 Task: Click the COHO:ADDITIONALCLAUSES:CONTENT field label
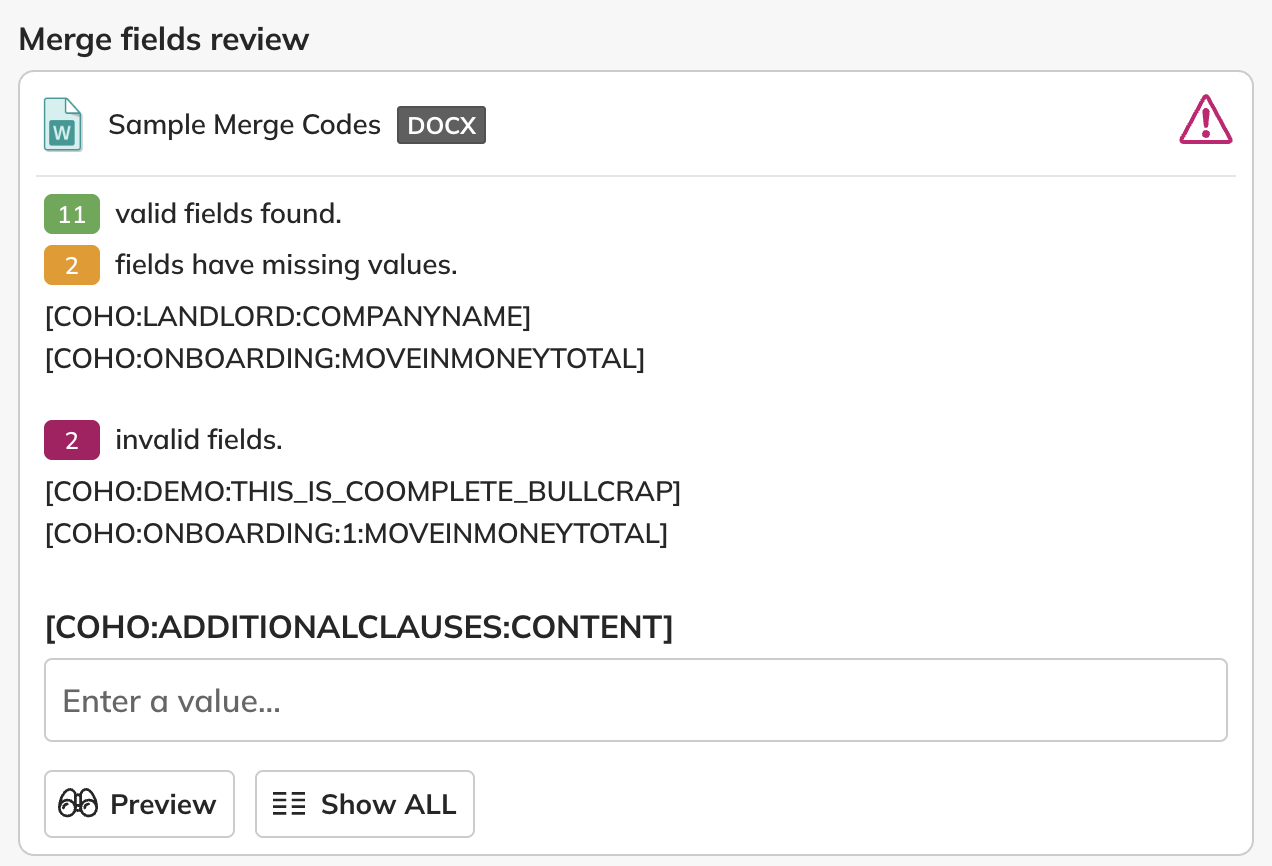(359, 627)
